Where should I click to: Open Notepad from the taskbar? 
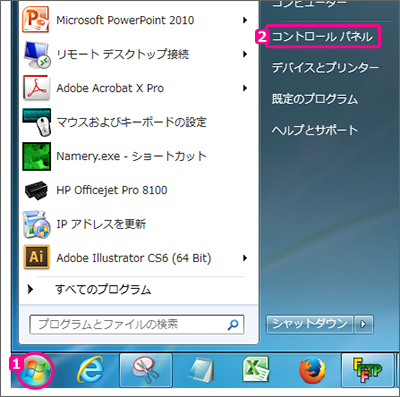201,370
